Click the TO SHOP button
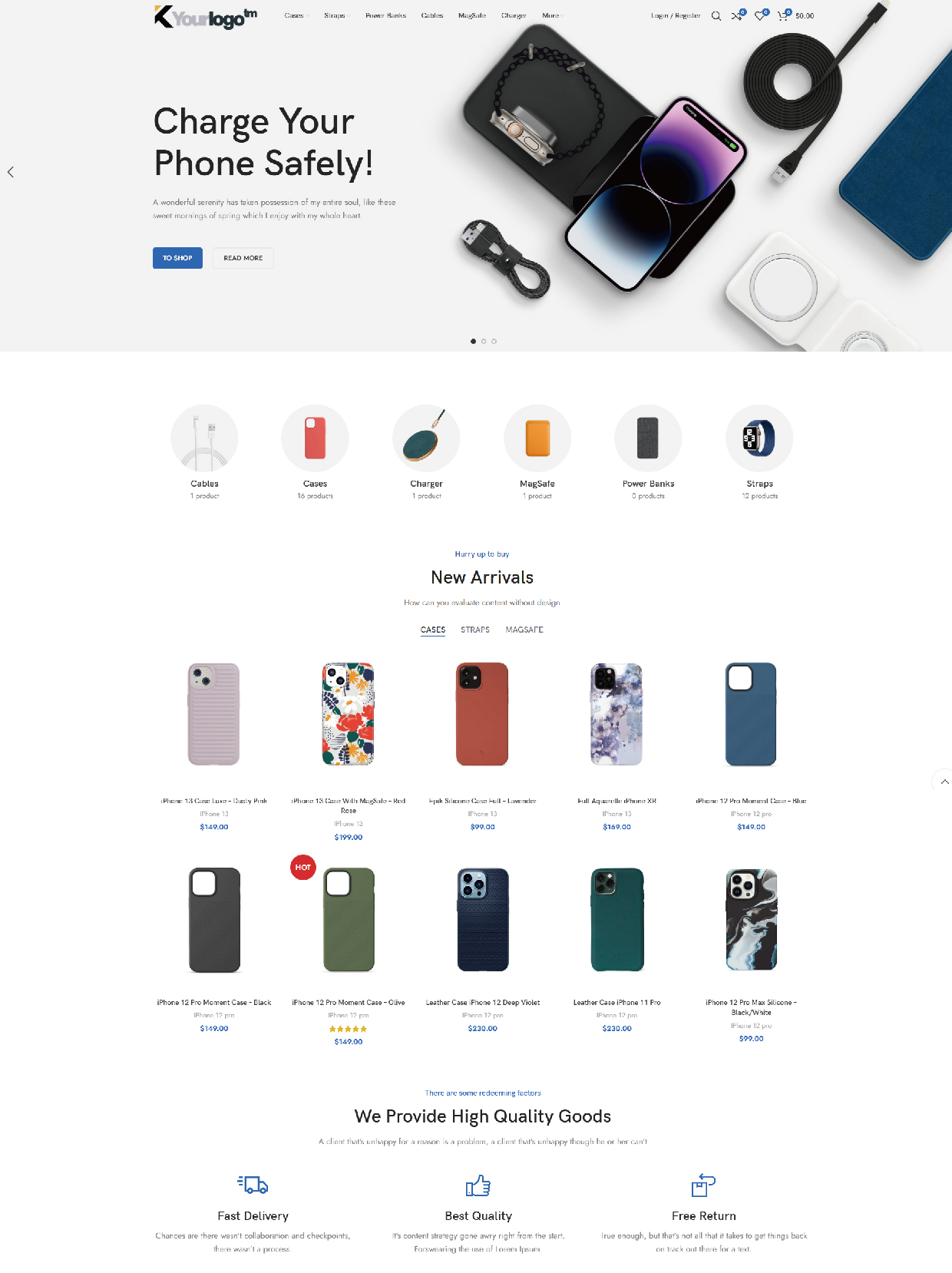This screenshot has width=952, height=1273. (x=177, y=258)
